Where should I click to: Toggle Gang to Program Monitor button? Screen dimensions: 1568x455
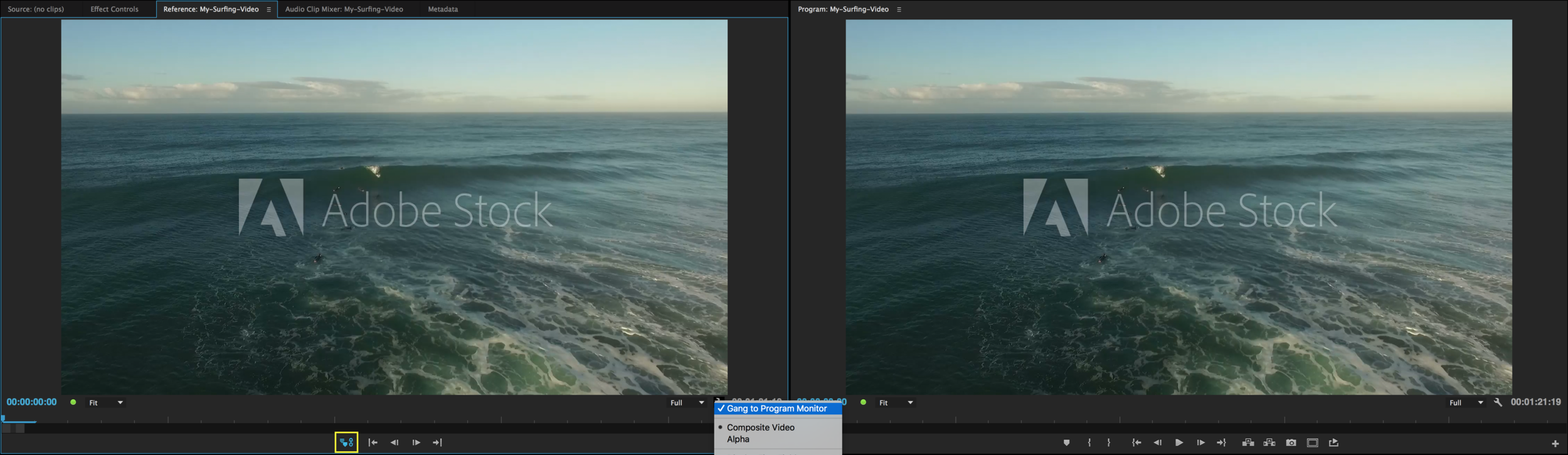(x=346, y=442)
